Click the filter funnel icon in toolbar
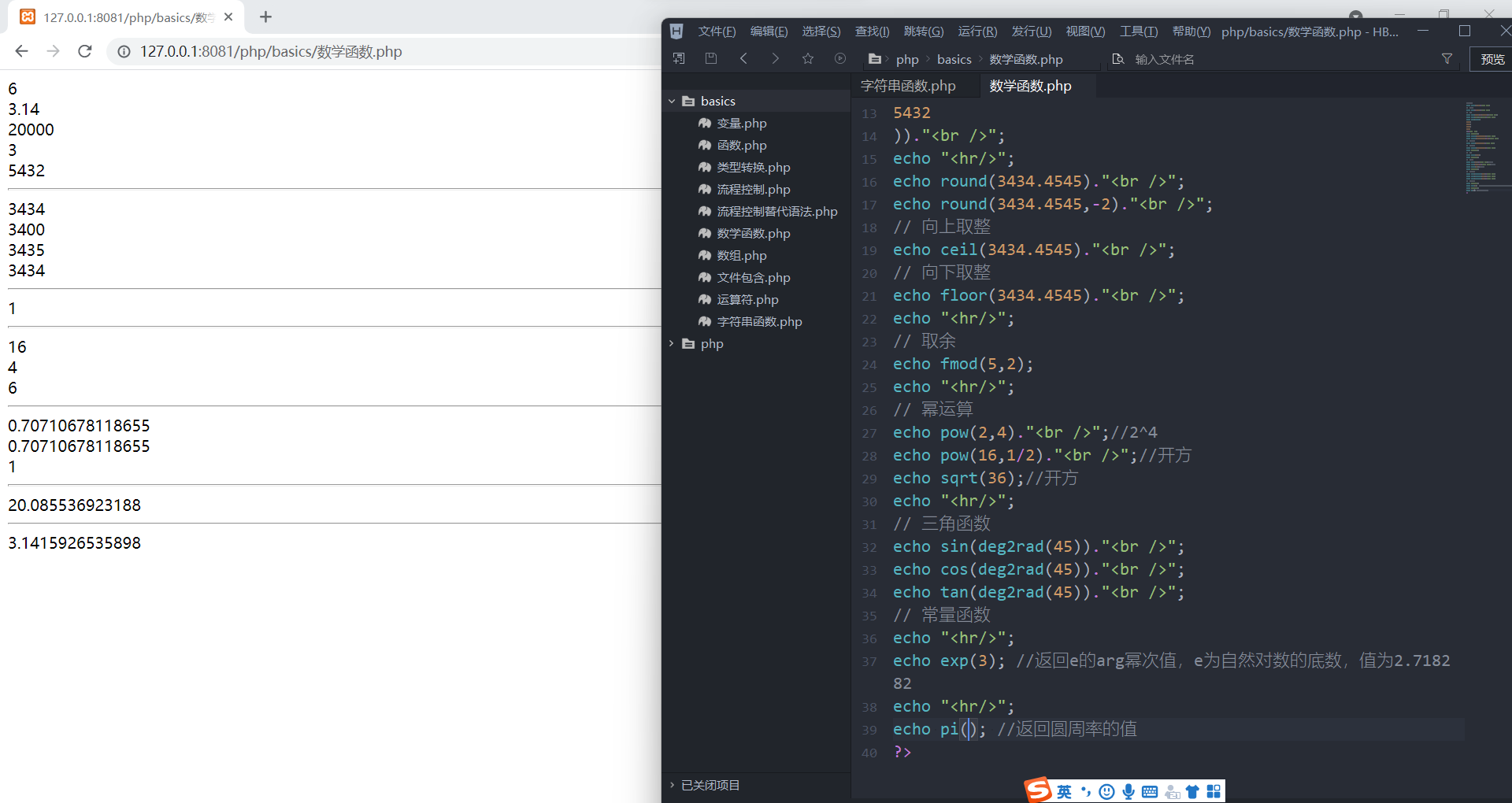The height and width of the screenshot is (803, 1512). tap(1447, 59)
